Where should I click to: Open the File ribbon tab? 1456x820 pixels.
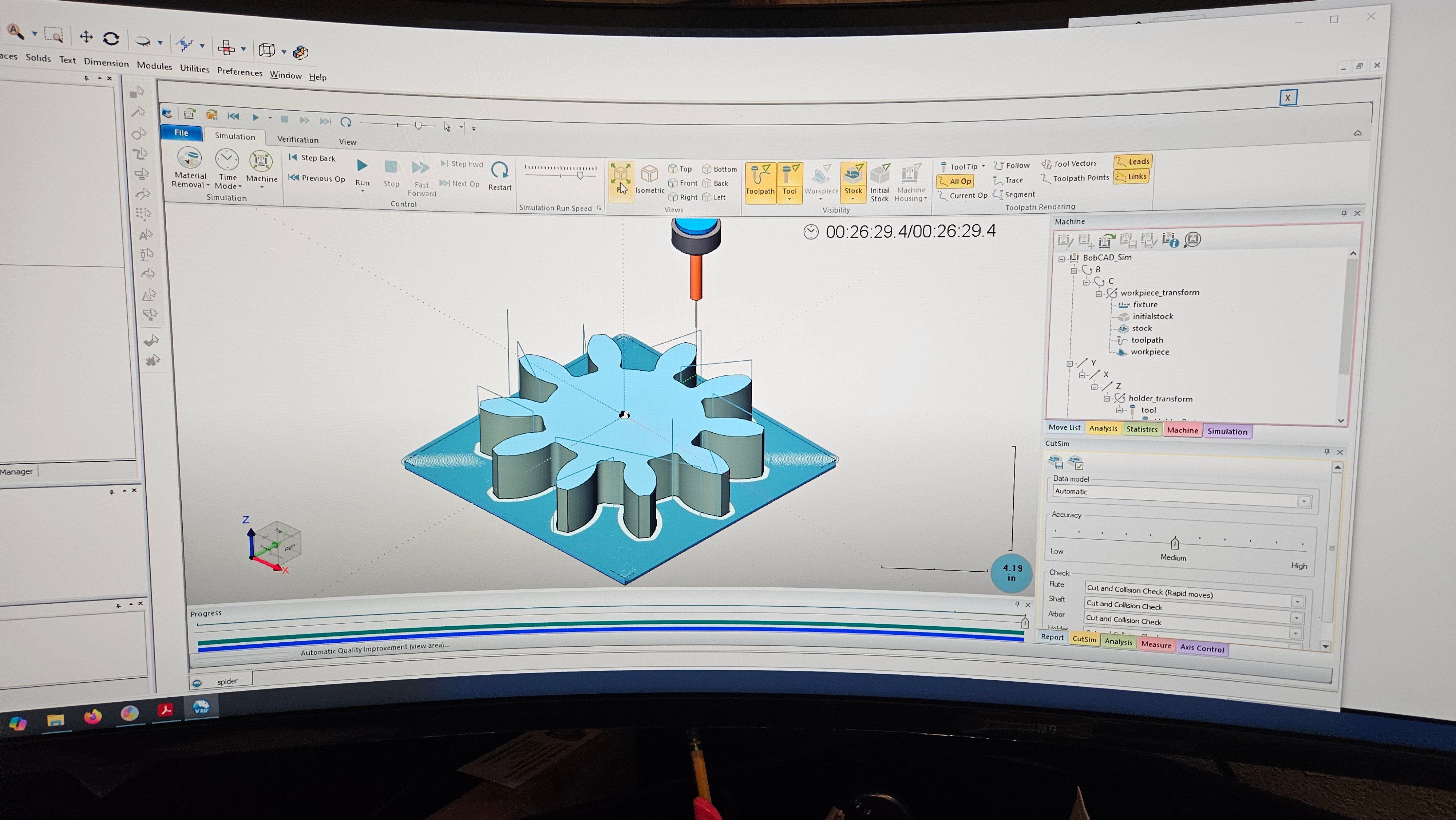[x=181, y=132]
